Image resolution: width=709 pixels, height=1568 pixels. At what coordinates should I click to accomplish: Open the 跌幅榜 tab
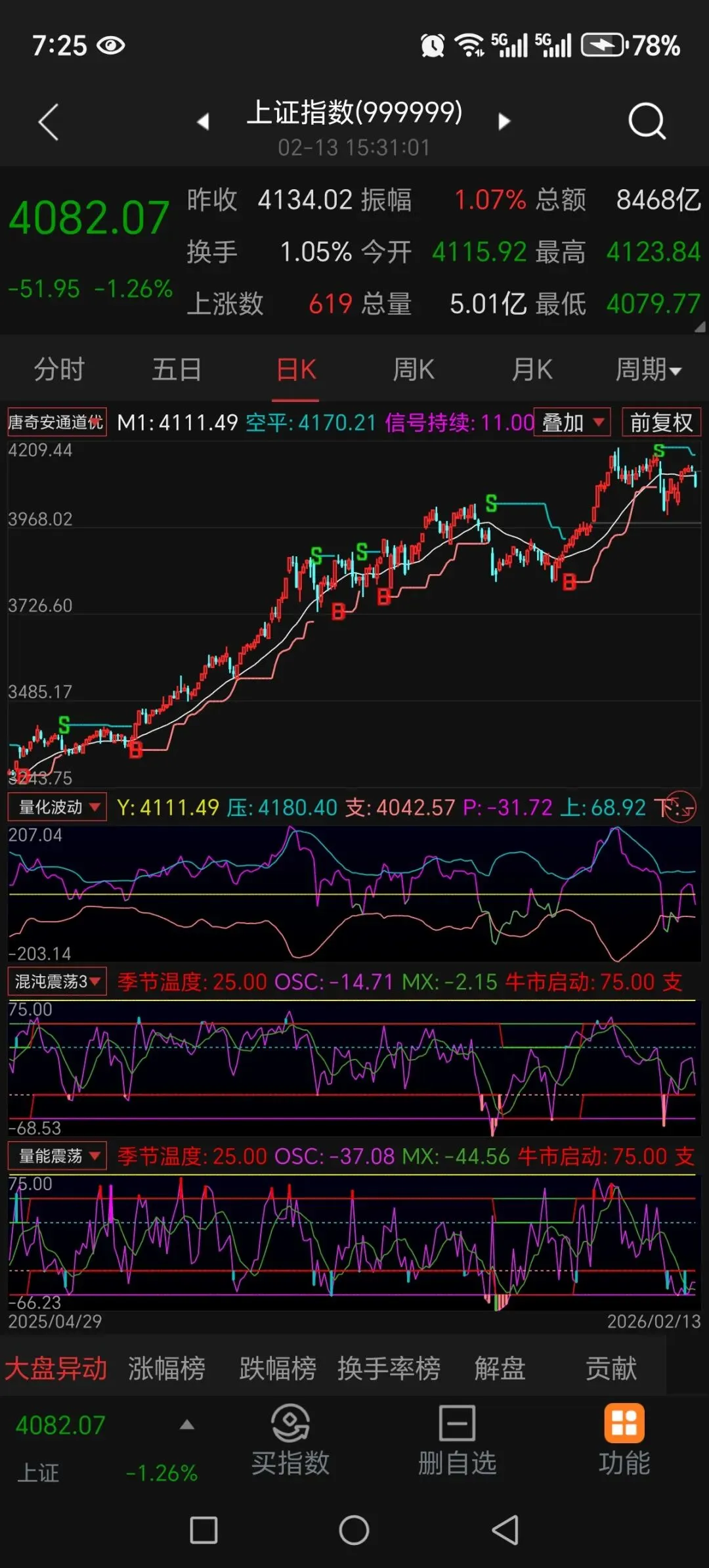pos(277,1368)
